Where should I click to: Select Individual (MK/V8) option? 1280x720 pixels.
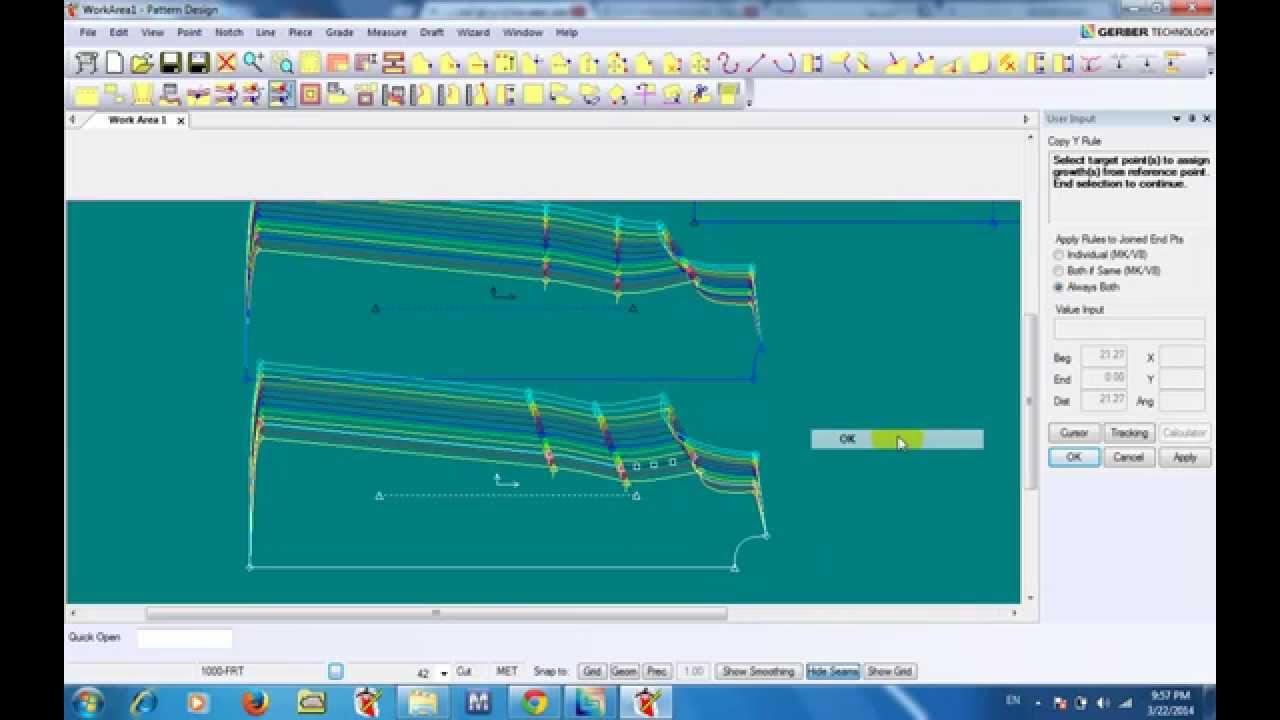[1058, 255]
